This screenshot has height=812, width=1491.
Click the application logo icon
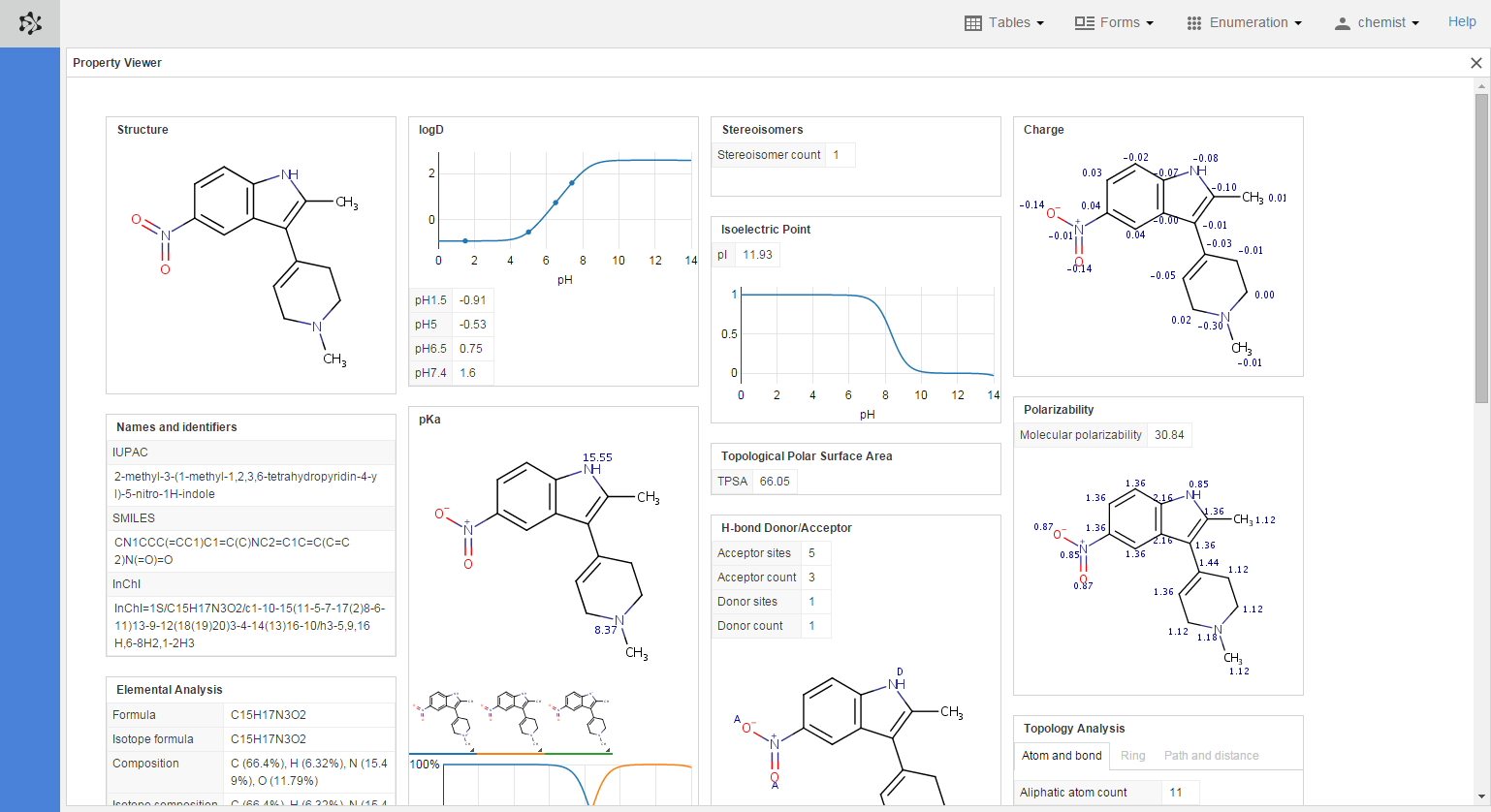click(30, 23)
